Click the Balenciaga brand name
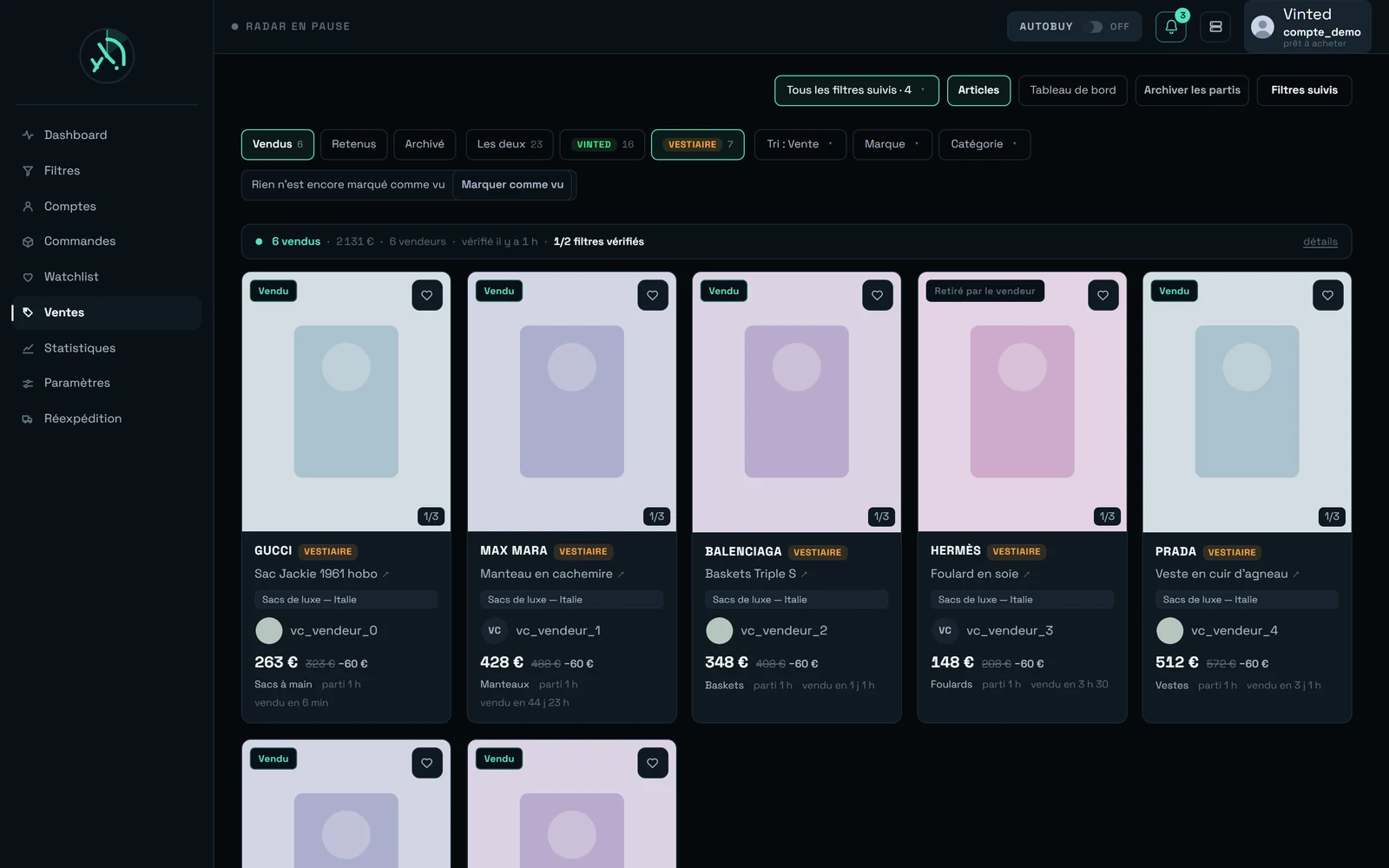1389x868 pixels. [x=743, y=552]
